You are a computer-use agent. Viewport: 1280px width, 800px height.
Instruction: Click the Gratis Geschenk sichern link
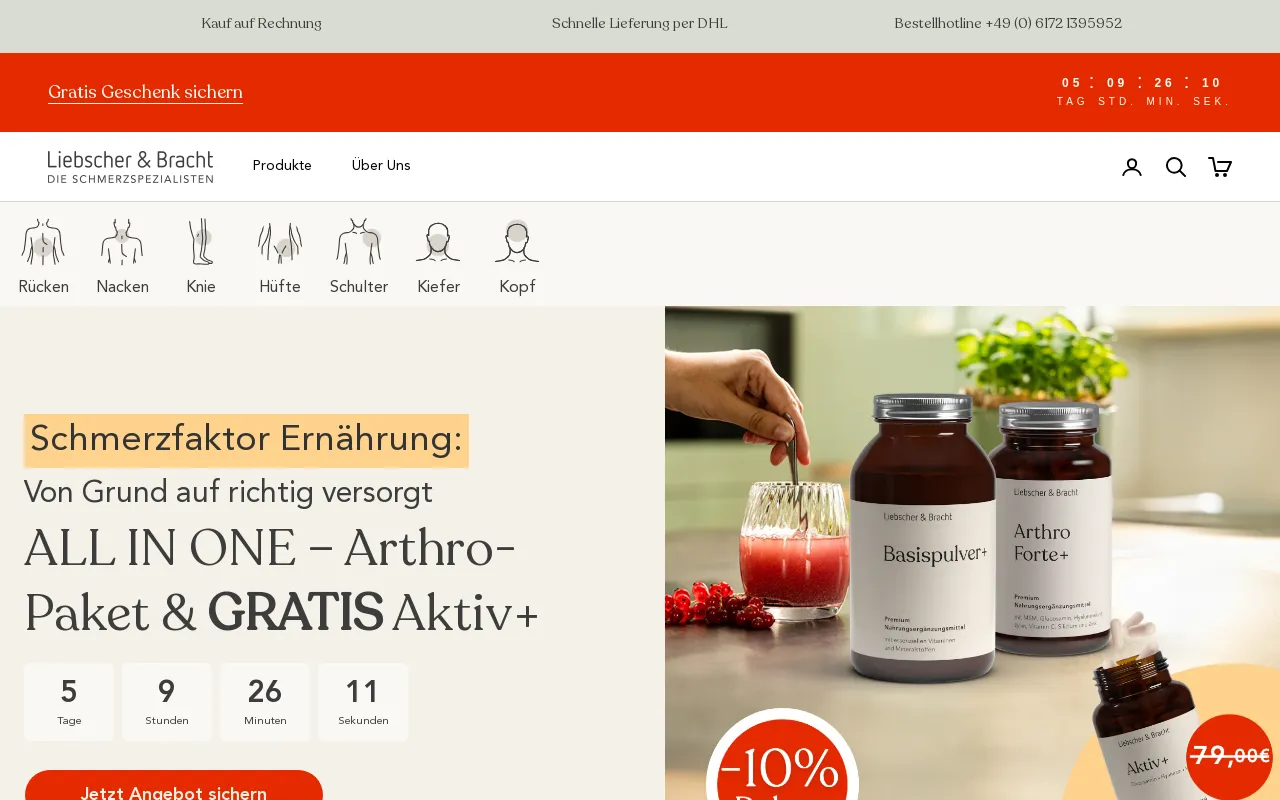[x=145, y=92]
